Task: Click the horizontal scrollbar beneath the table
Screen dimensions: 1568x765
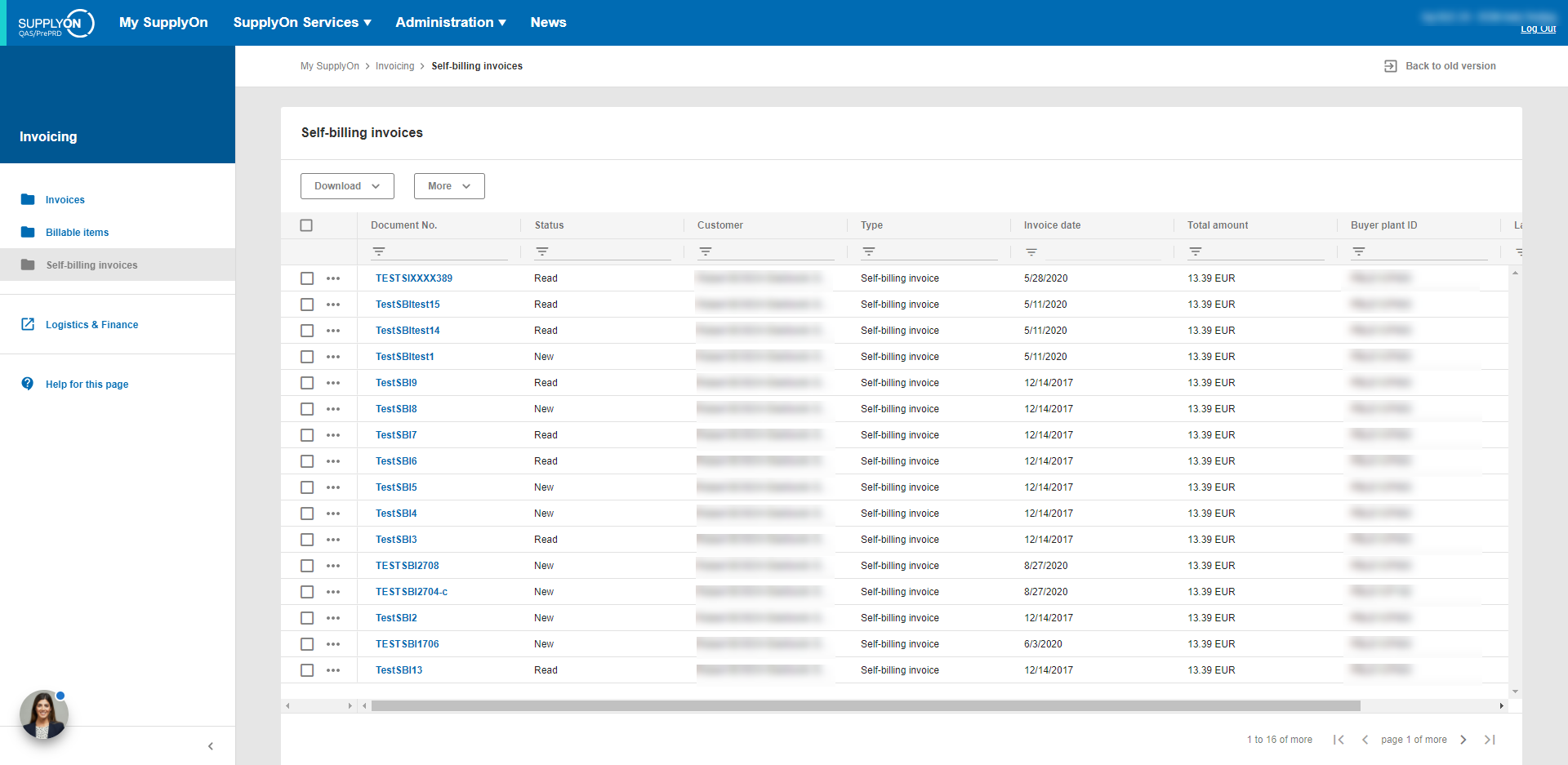Action: coord(866,705)
